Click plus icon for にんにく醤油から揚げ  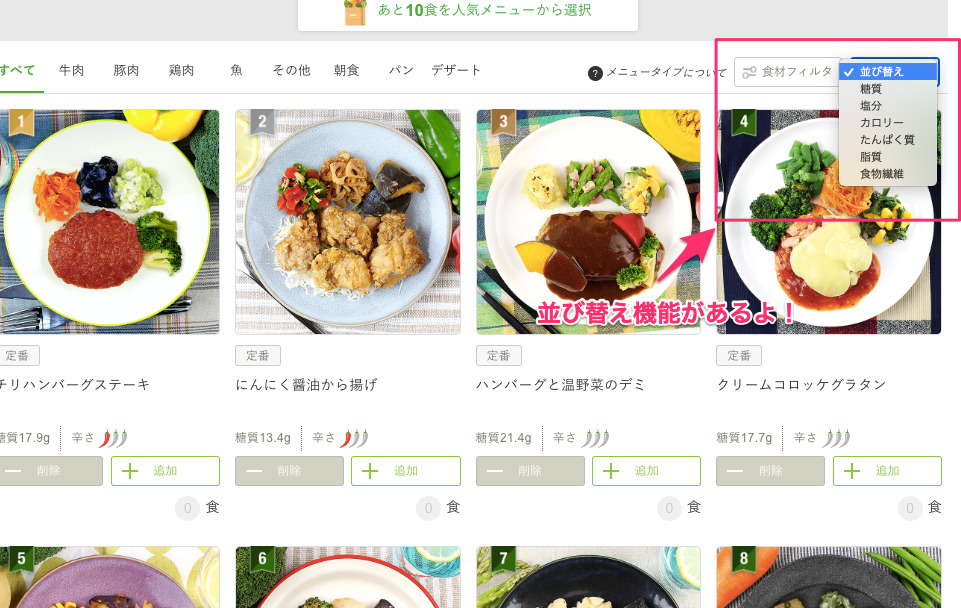[x=370, y=471]
